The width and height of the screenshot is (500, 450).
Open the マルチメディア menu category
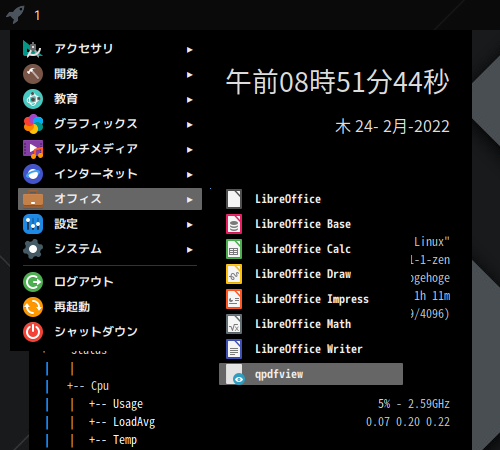tap(110, 149)
